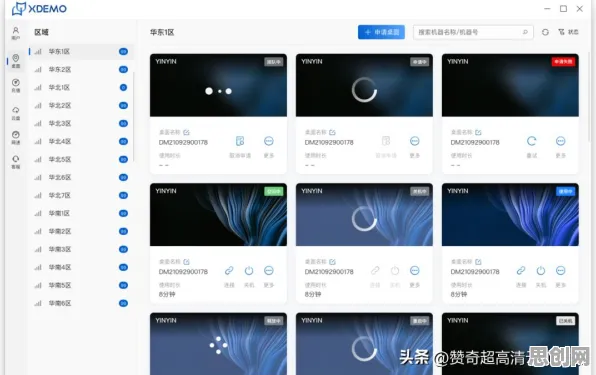The height and width of the screenshot is (375, 596).
Task: Open the thumbnail with the blue status badge
Action: point(510,215)
